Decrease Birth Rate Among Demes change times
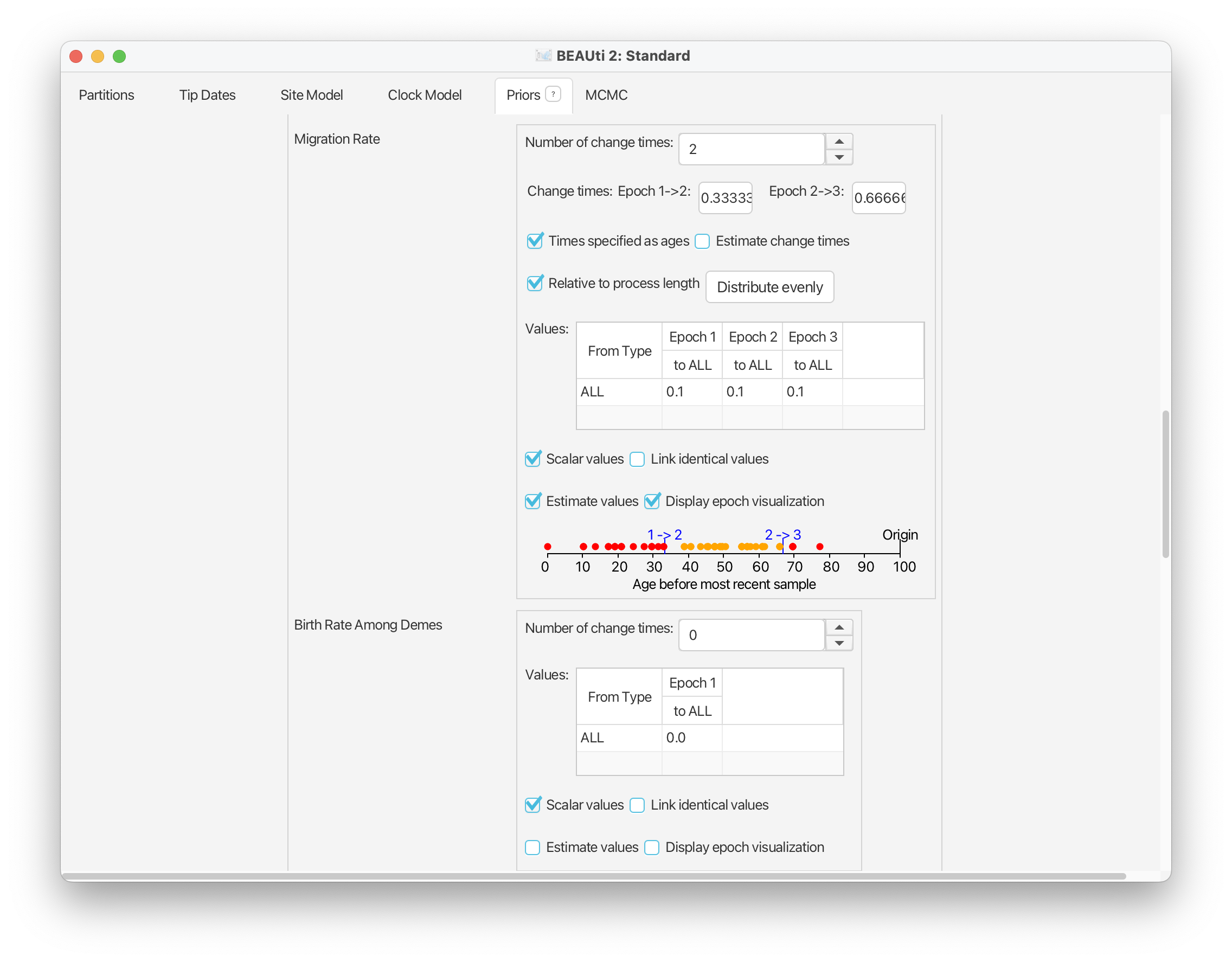Image resolution: width=1232 pixels, height=962 pixels. pyautogui.click(x=839, y=643)
